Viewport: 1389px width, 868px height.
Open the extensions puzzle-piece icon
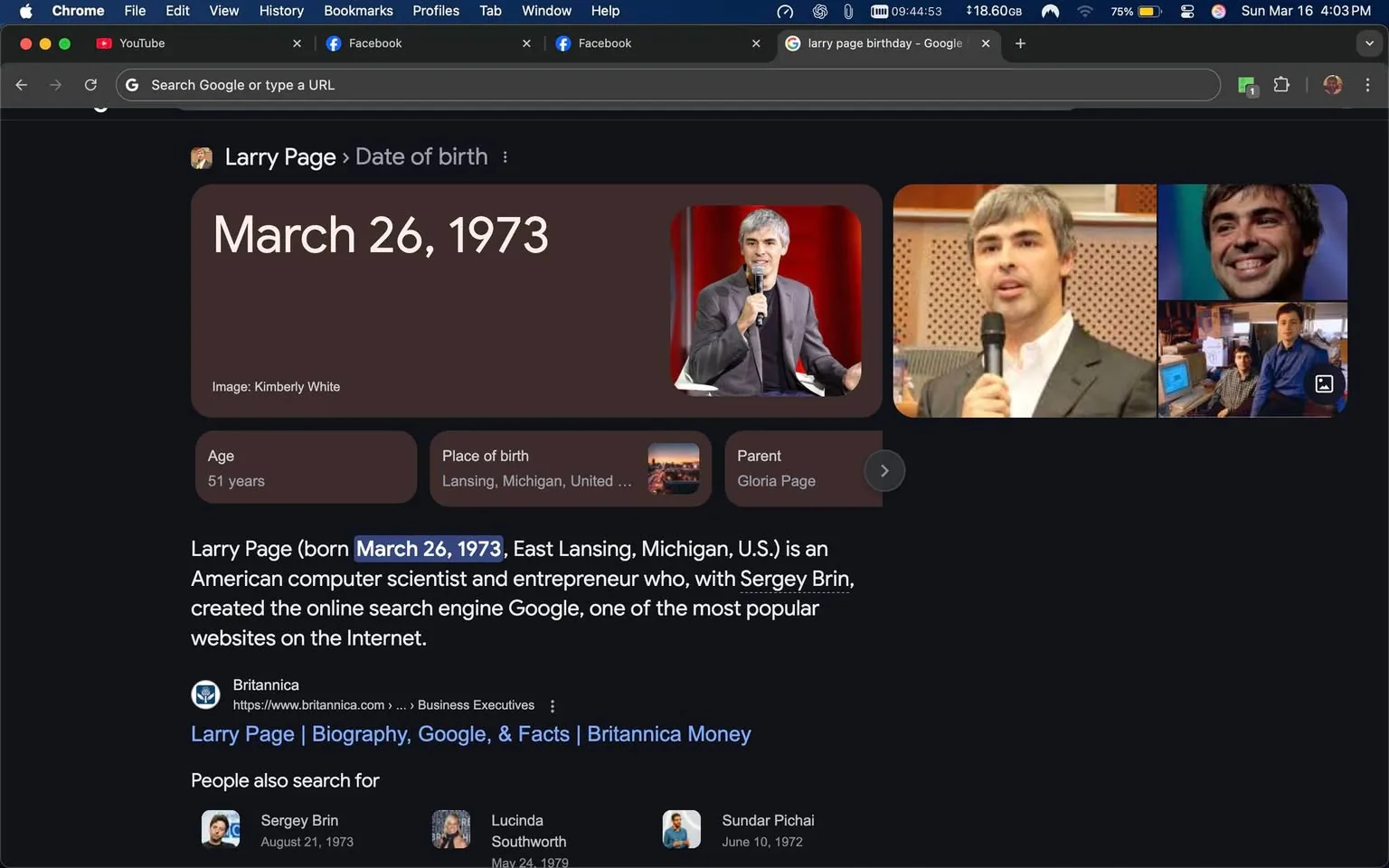[x=1281, y=84]
